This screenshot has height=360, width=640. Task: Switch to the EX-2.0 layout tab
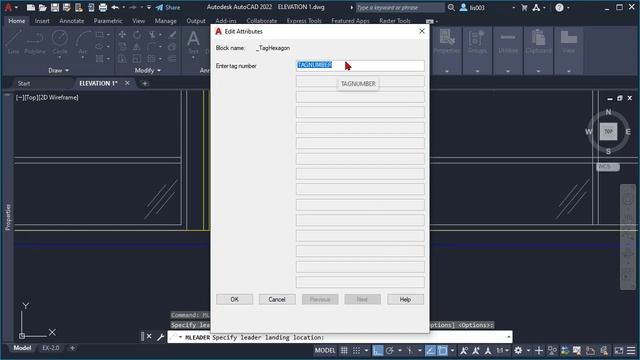tap(51, 348)
